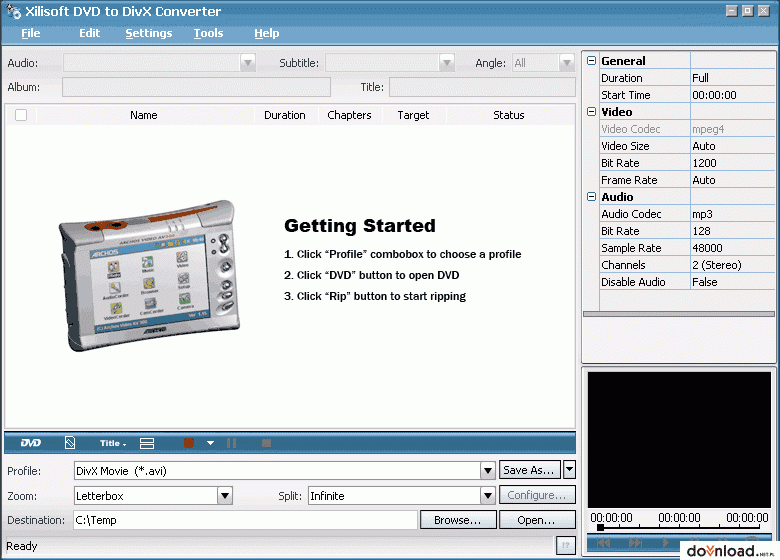Open the Help menu
Viewport: 780px width, 560px height.
(x=267, y=33)
